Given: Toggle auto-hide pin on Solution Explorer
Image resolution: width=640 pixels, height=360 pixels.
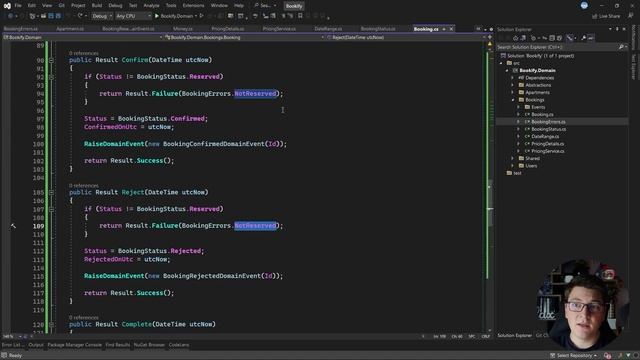Looking at the screenshot, I should 617,29.
